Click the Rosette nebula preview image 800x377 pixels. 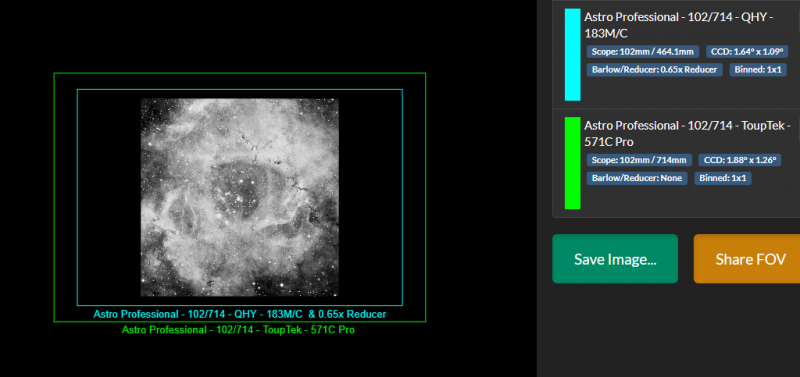click(x=240, y=197)
